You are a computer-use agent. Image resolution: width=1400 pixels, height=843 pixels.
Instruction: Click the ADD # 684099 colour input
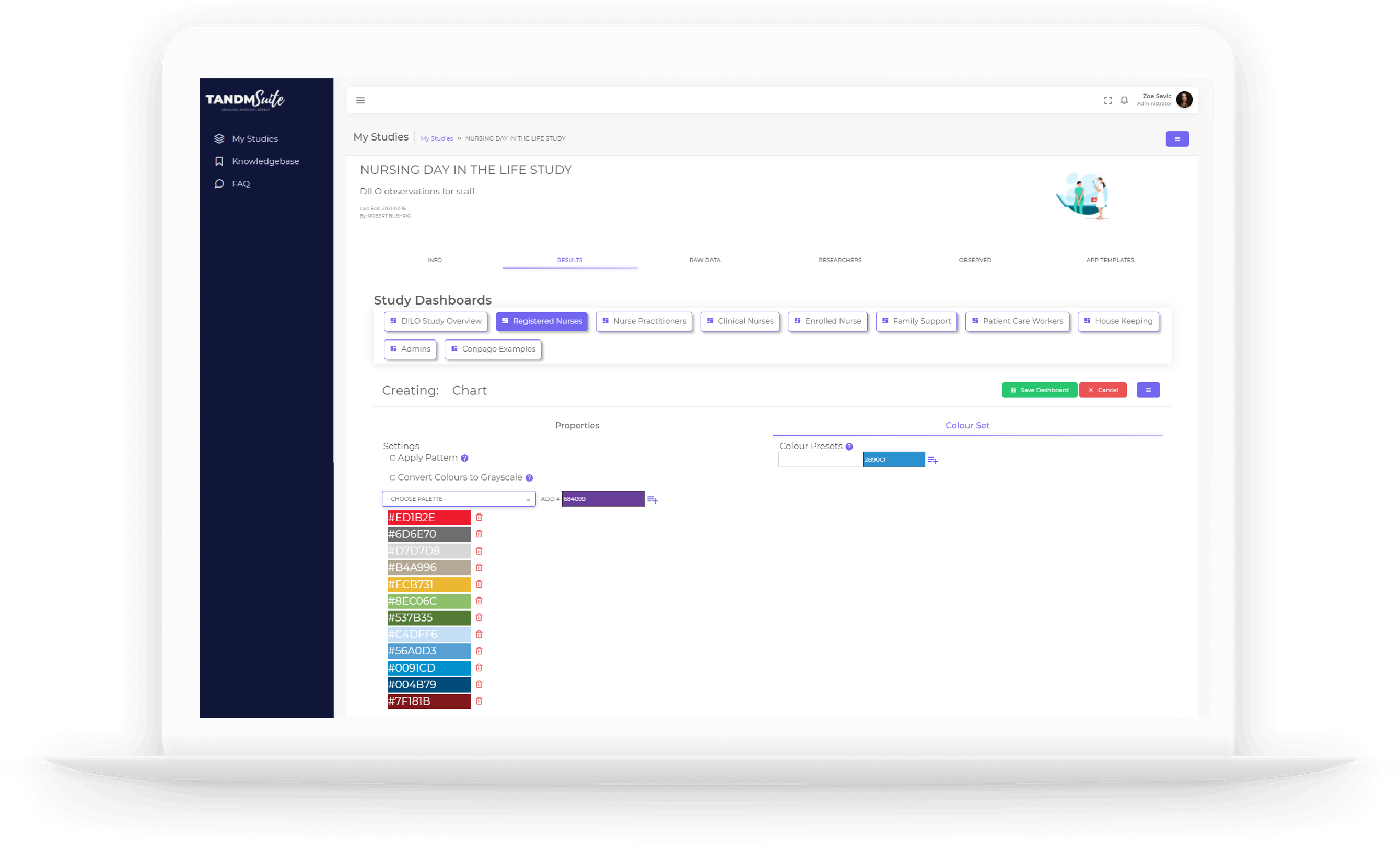click(603, 499)
